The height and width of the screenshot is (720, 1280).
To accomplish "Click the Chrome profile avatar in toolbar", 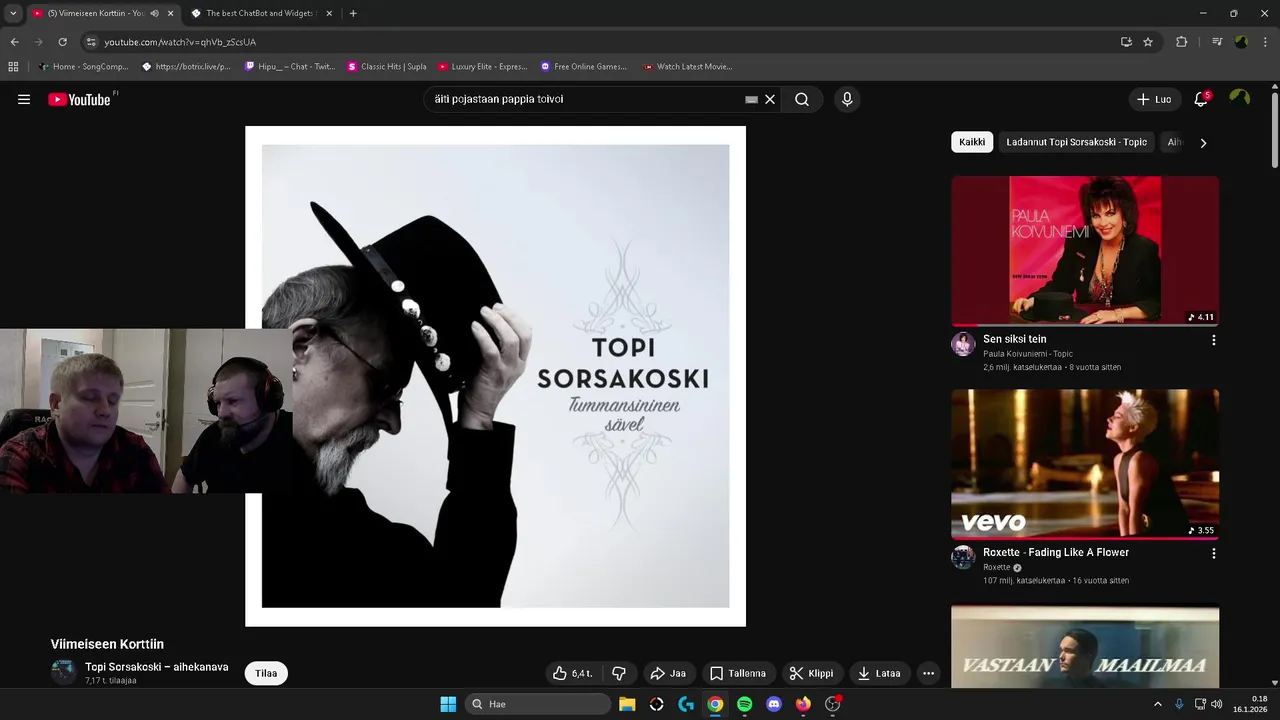I will (x=1241, y=42).
